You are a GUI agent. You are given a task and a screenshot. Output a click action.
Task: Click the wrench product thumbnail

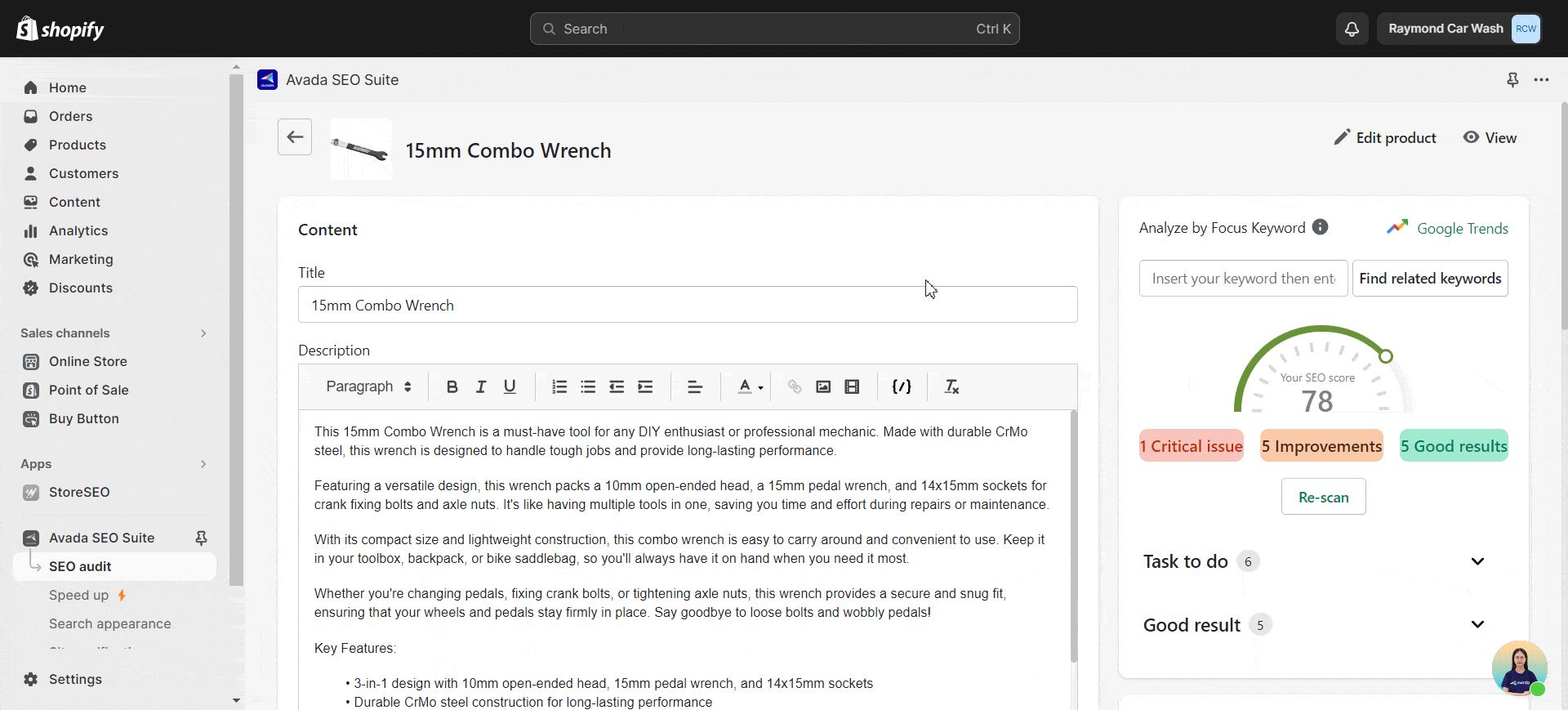(x=361, y=150)
